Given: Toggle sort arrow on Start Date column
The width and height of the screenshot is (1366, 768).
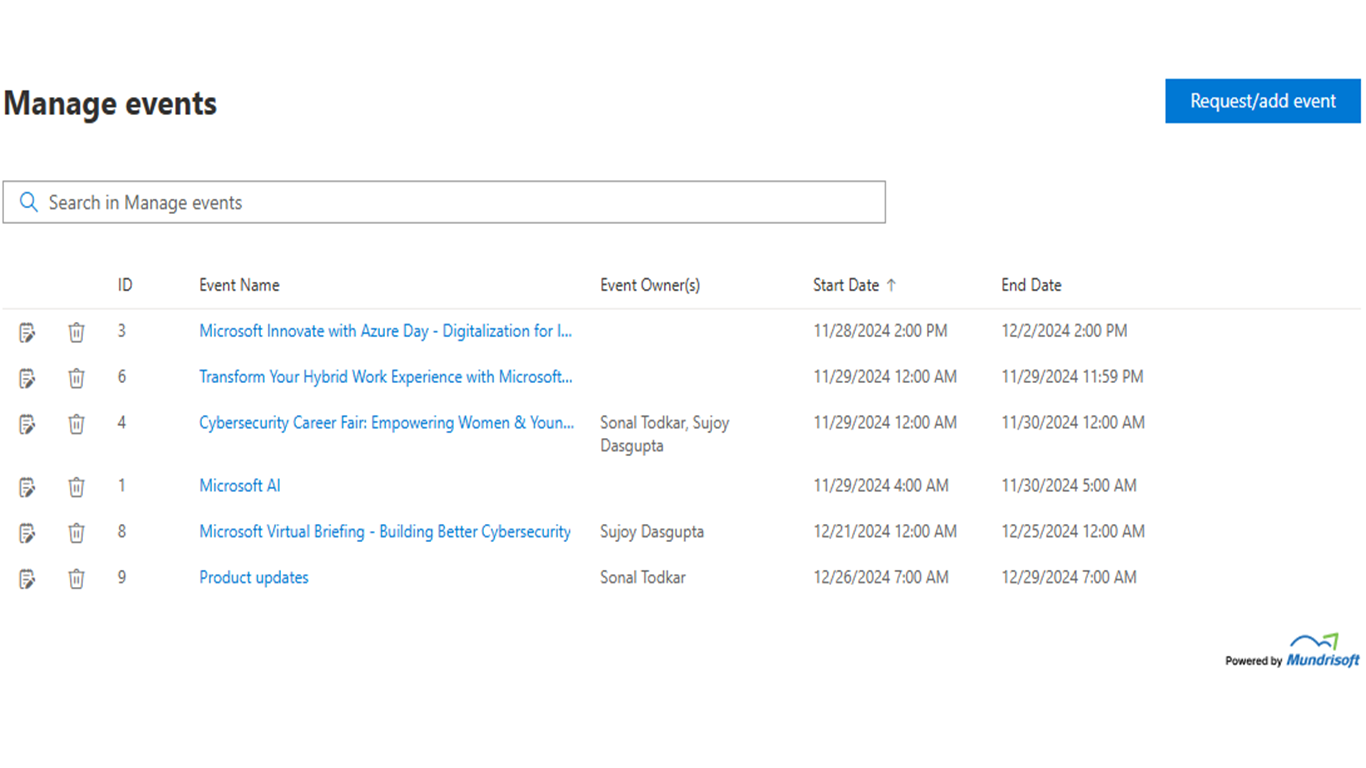Looking at the screenshot, I should (891, 285).
